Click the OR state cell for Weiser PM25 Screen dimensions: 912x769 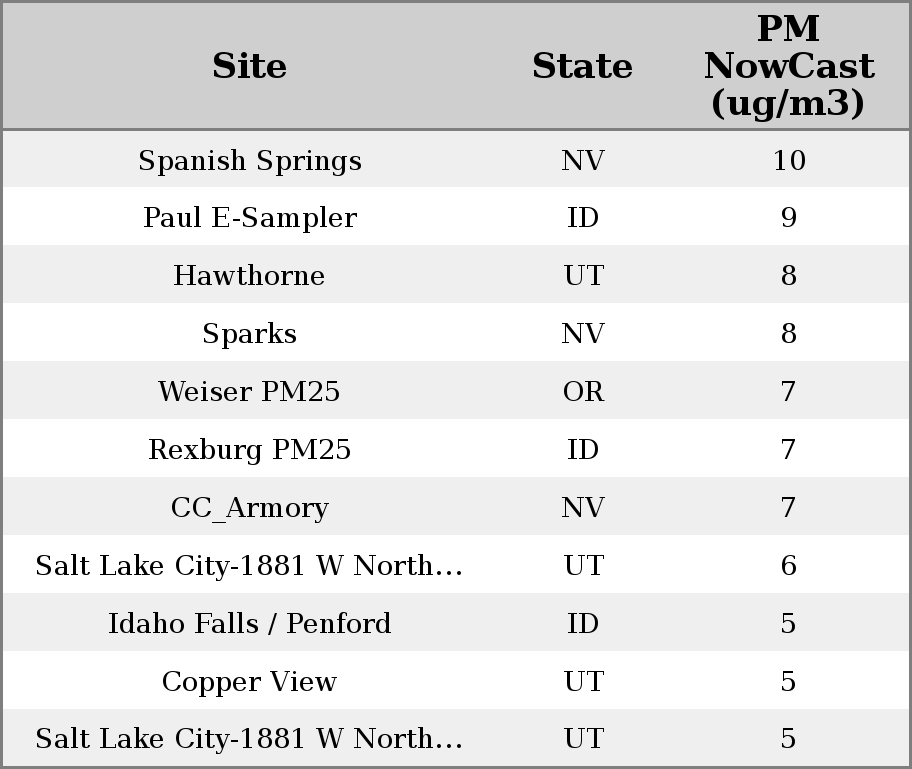point(583,392)
